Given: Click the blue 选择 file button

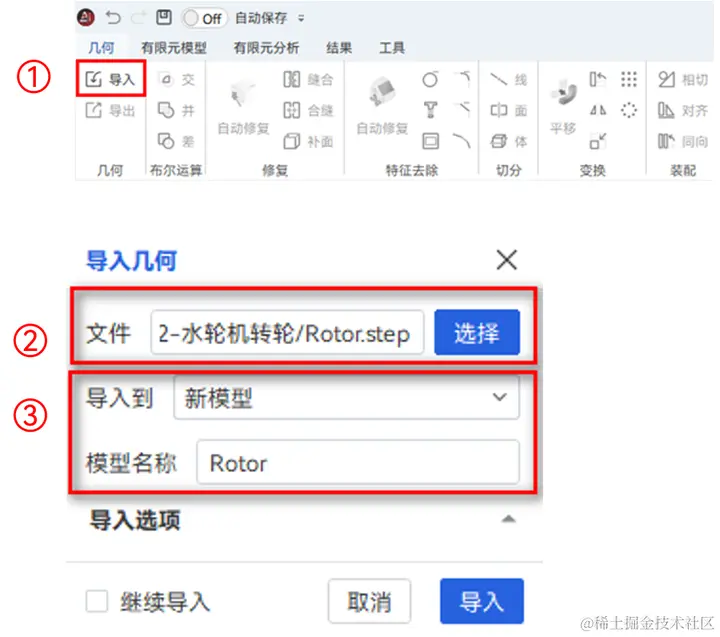Looking at the screenshot, I should (x=477, y=333).
